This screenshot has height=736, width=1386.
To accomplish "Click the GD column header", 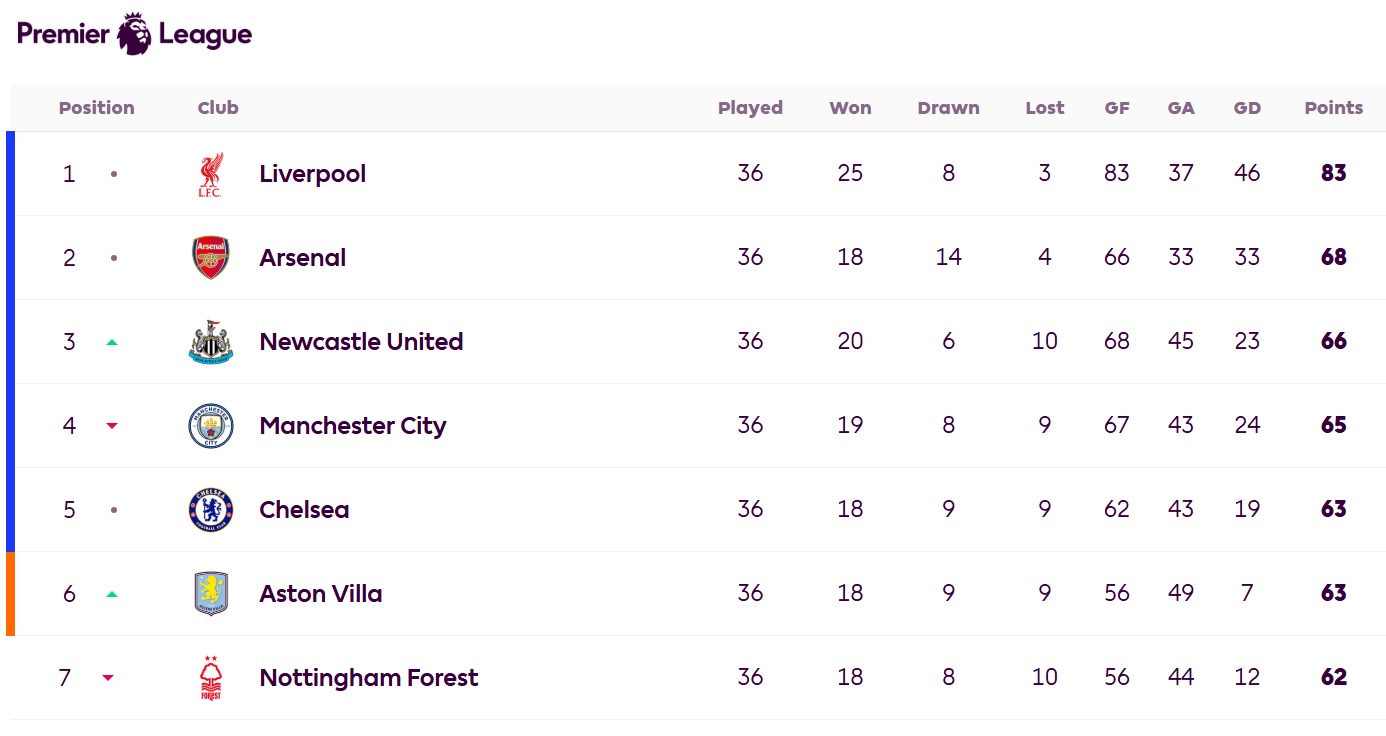I will click(1247, 108).
